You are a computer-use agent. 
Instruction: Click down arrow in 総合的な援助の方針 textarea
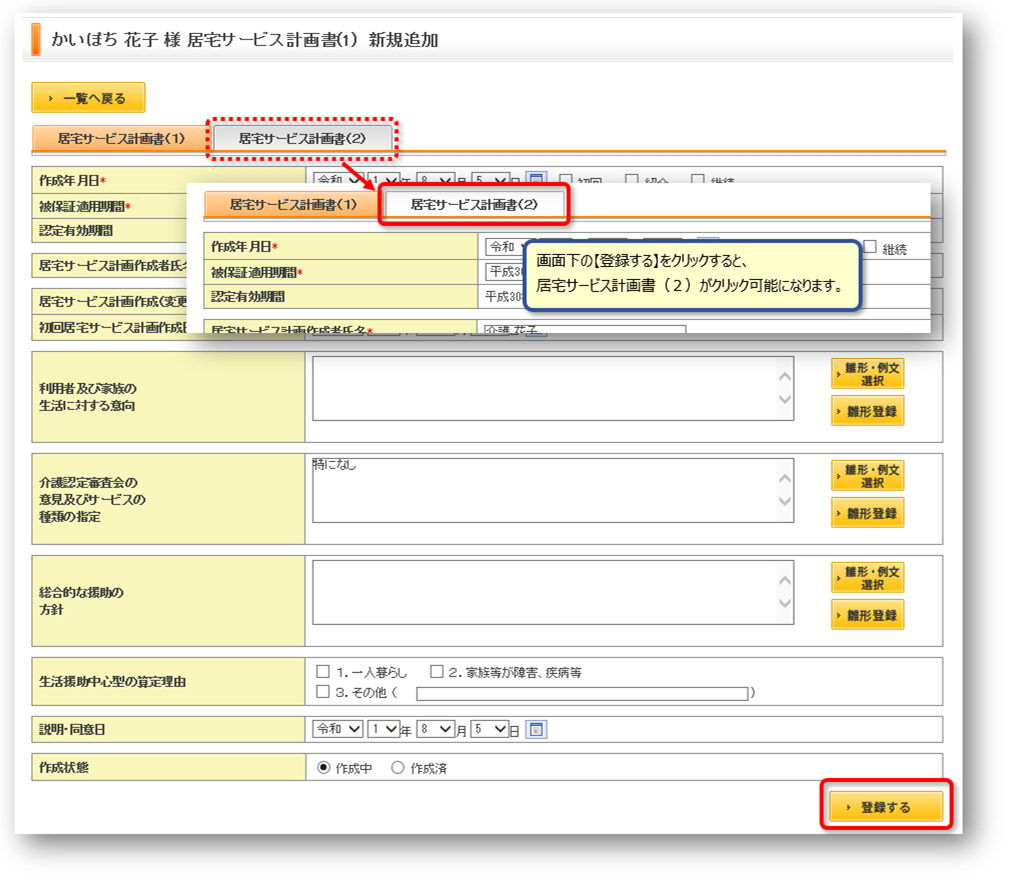785,603
